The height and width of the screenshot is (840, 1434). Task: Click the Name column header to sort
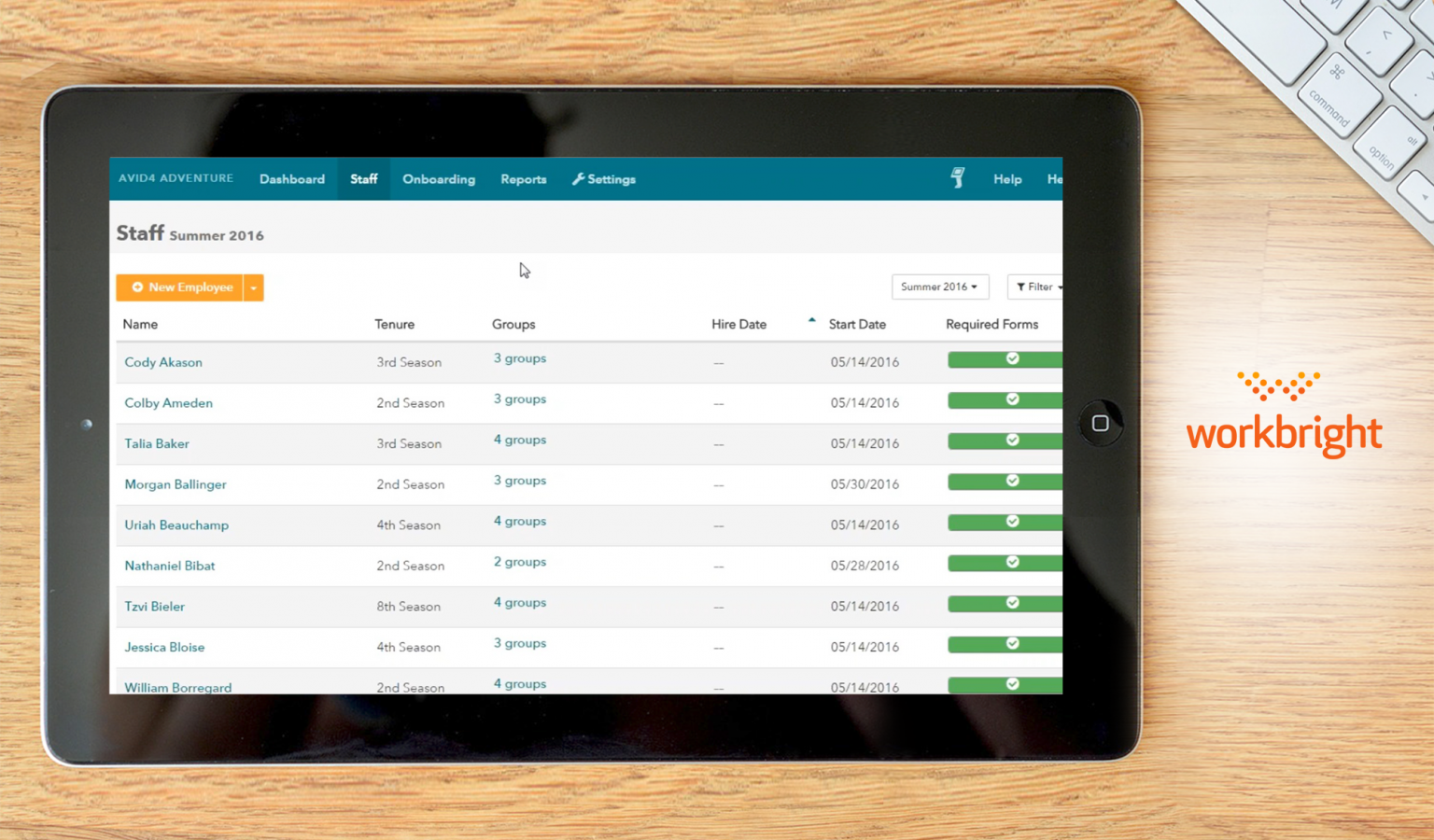(140, 324)
